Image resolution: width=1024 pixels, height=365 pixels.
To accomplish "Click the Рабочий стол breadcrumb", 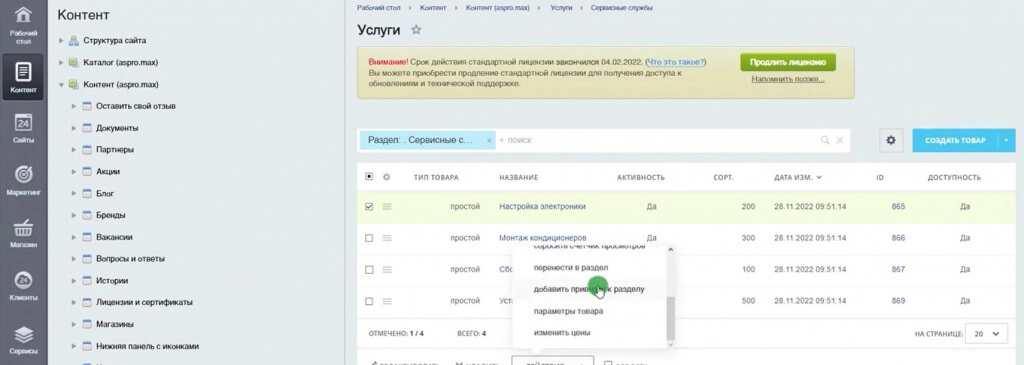I will (x=379, y=8).
